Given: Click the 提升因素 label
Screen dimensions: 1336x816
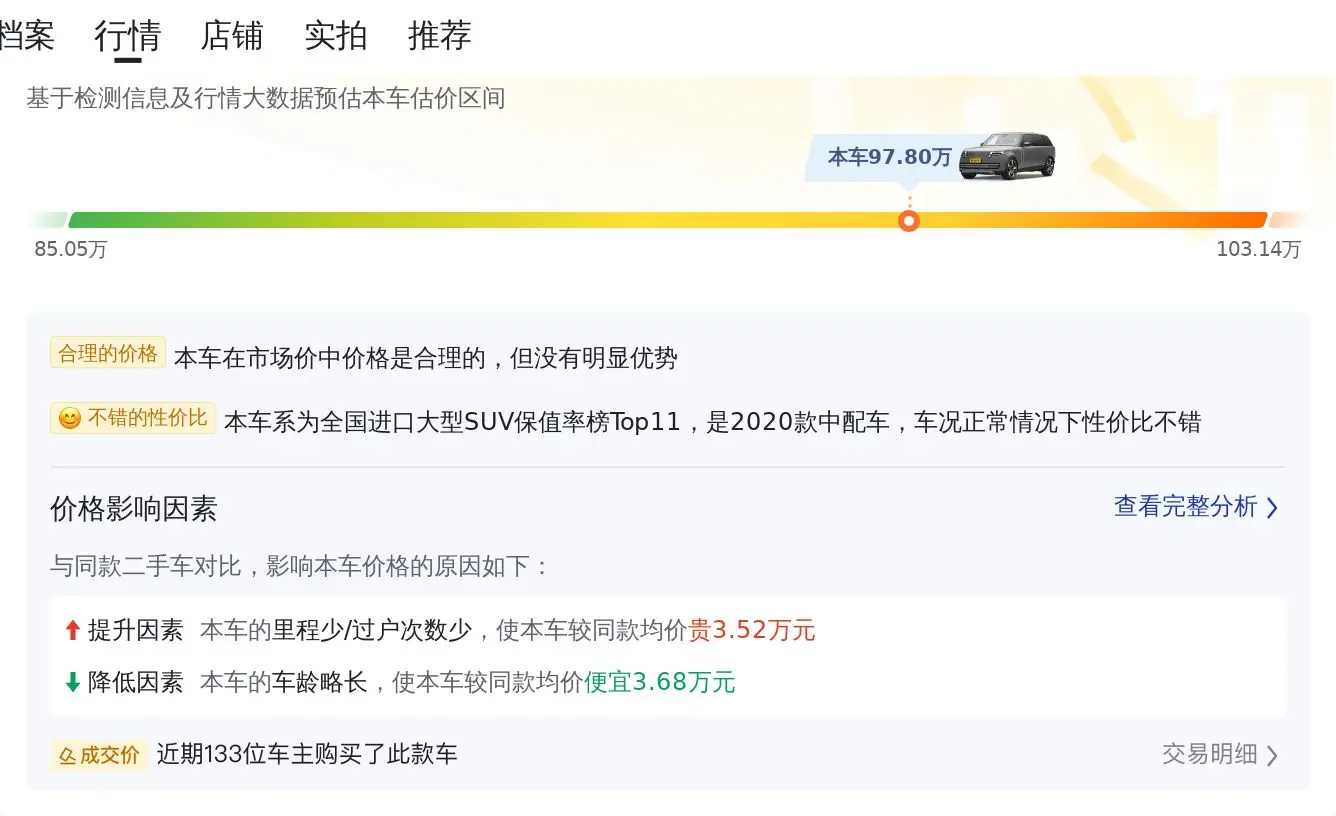Looking at the screenshot, I should point(136,631).
